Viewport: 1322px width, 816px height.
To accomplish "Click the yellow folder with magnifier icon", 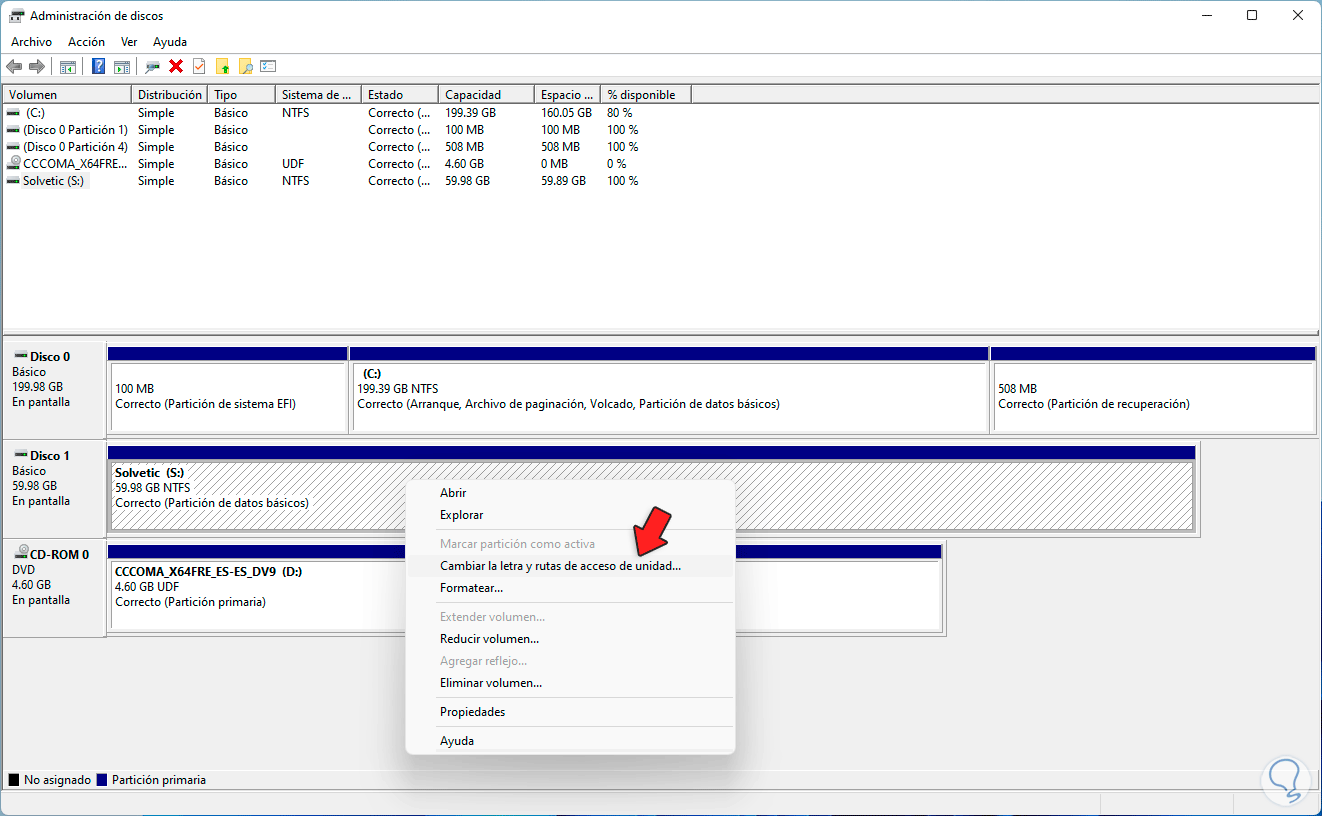I will pos(245,67).
